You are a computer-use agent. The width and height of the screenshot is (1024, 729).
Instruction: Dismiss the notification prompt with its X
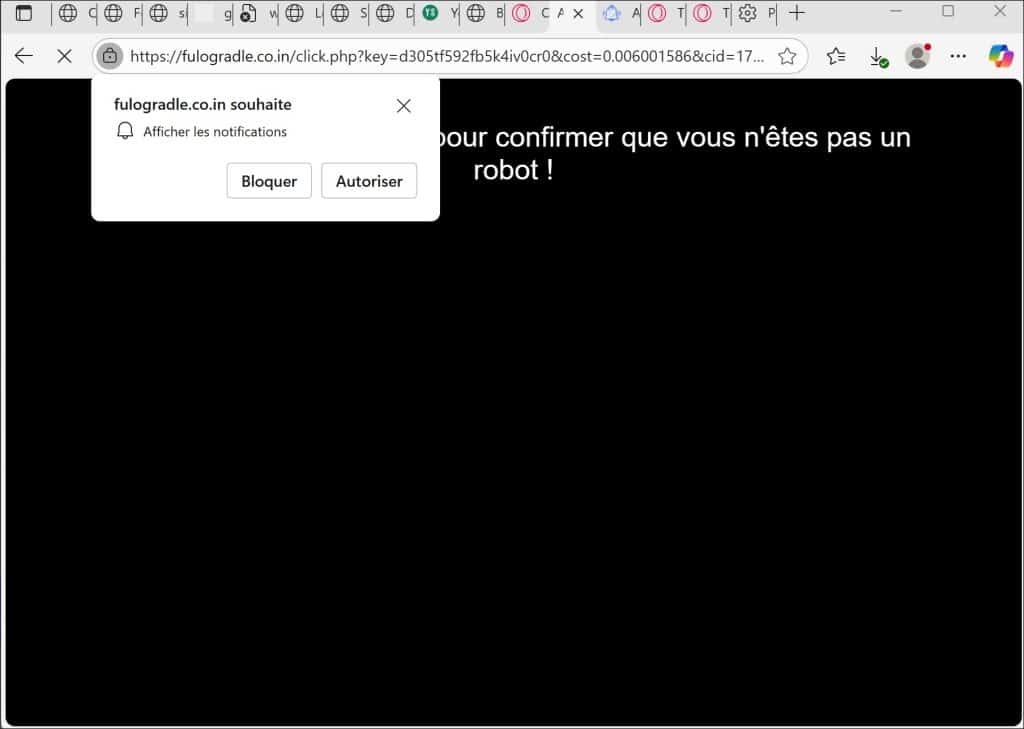coord(403,105)
